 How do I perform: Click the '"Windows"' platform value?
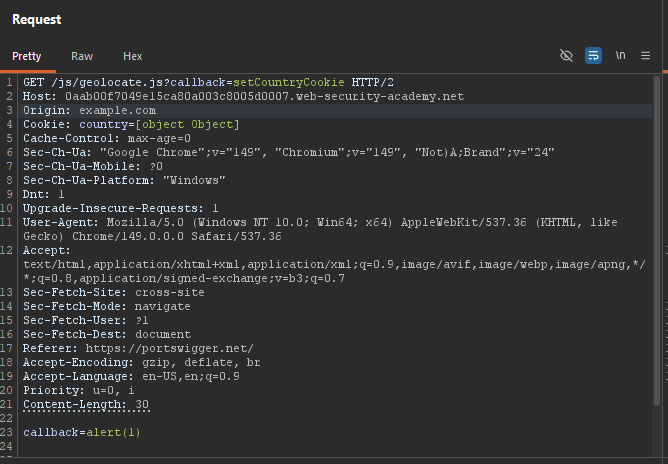(x=194, y=181)
